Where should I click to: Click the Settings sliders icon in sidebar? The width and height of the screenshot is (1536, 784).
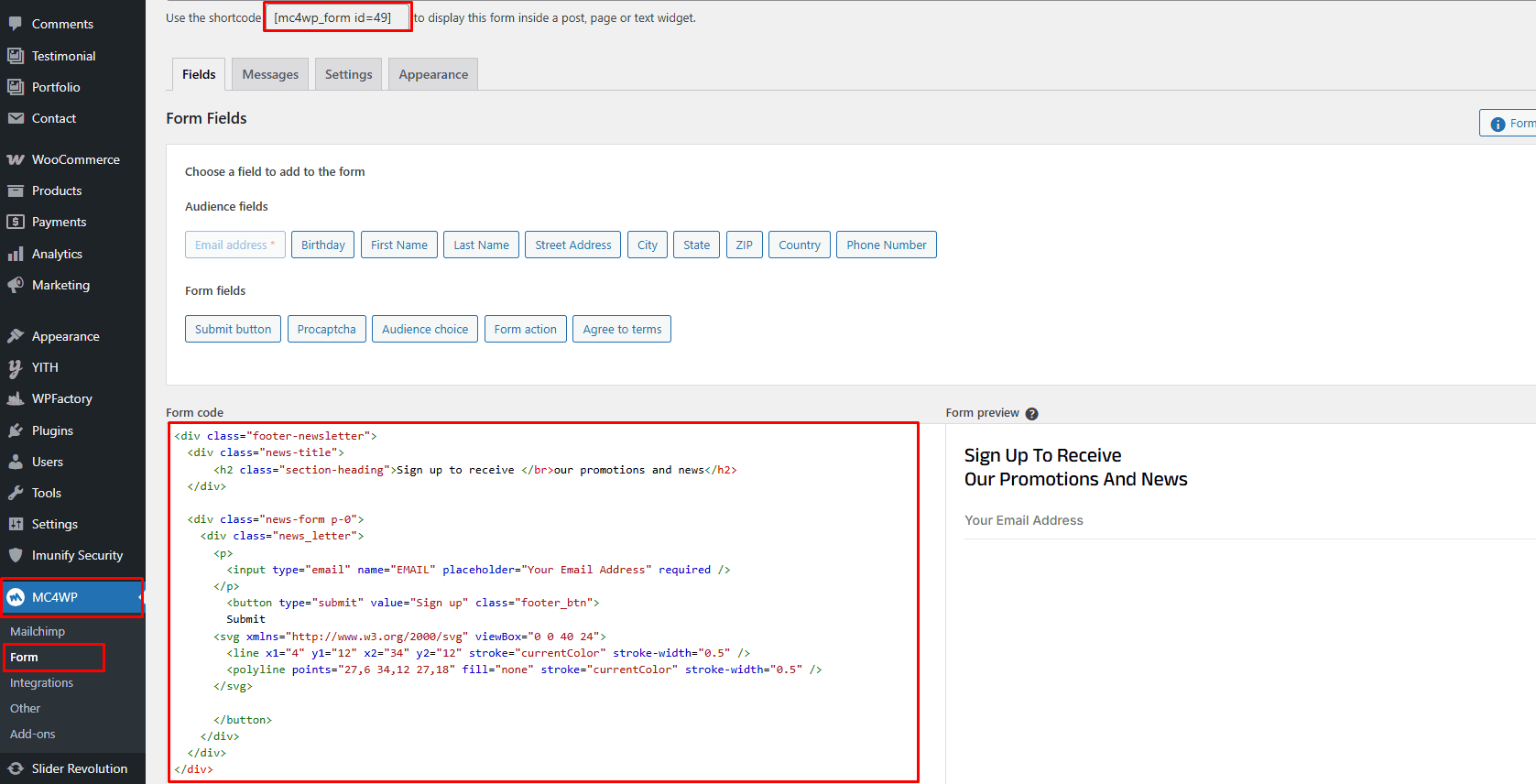point(16,524)
